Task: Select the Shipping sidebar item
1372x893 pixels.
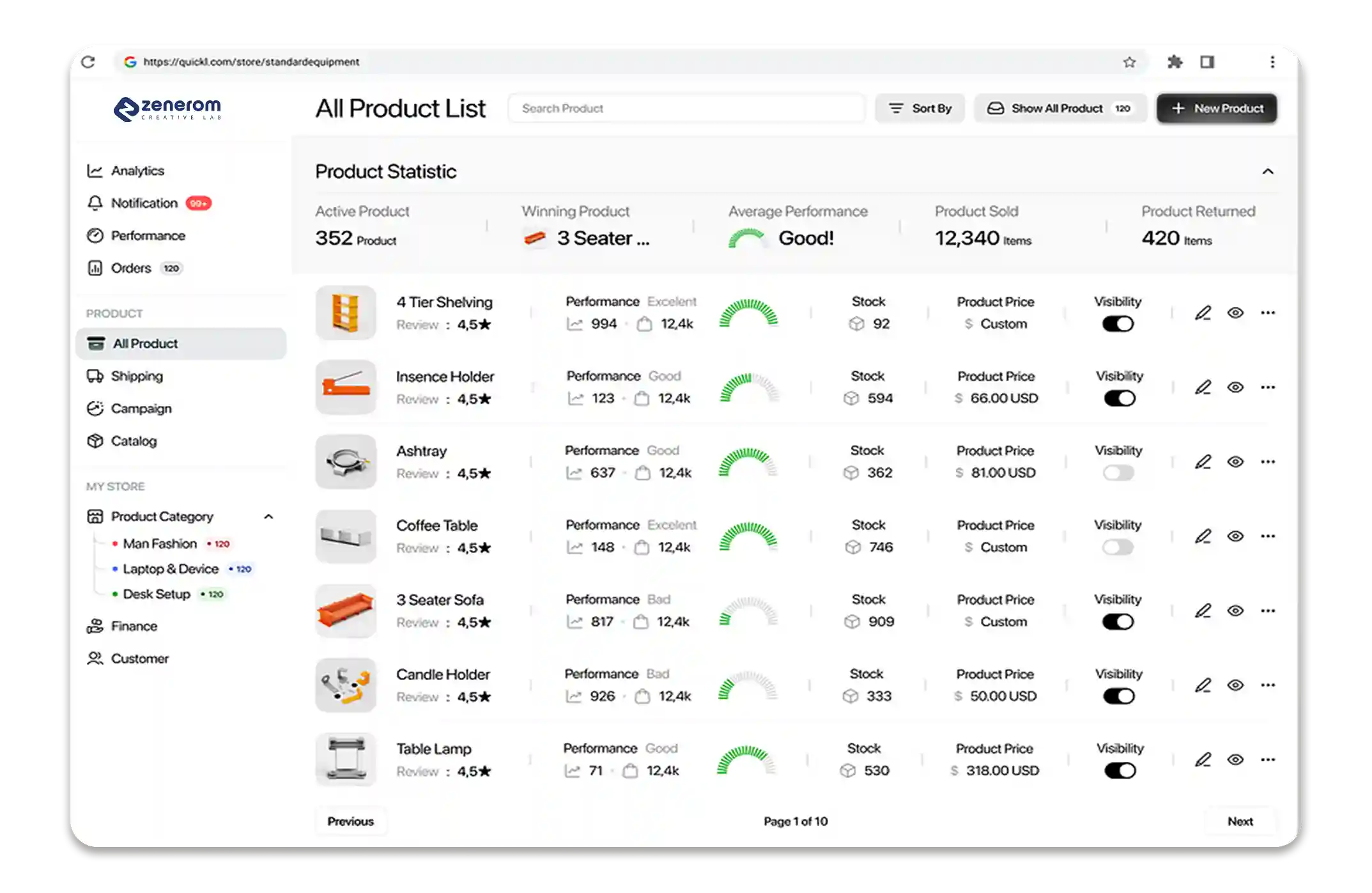Action: click(x=137, y=376)
